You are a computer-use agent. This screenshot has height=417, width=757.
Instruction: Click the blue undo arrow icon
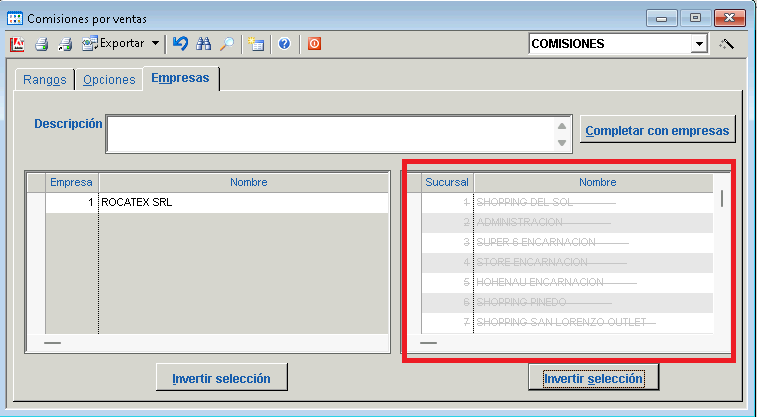point(180,44)
